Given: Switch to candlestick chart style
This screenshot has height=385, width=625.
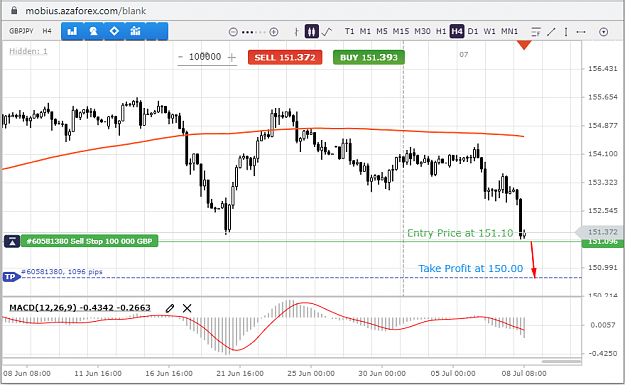Looking at the screenshot, I should 312,31.
